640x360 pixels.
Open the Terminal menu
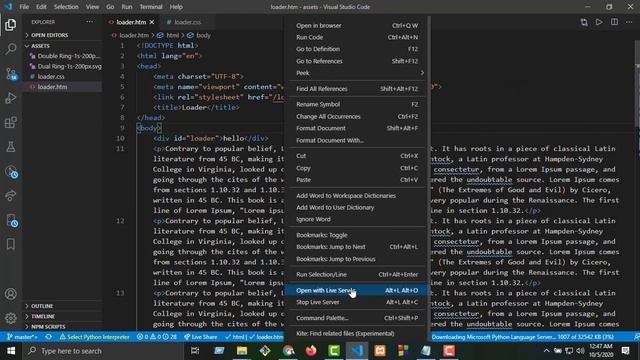[x=151, y=7]
